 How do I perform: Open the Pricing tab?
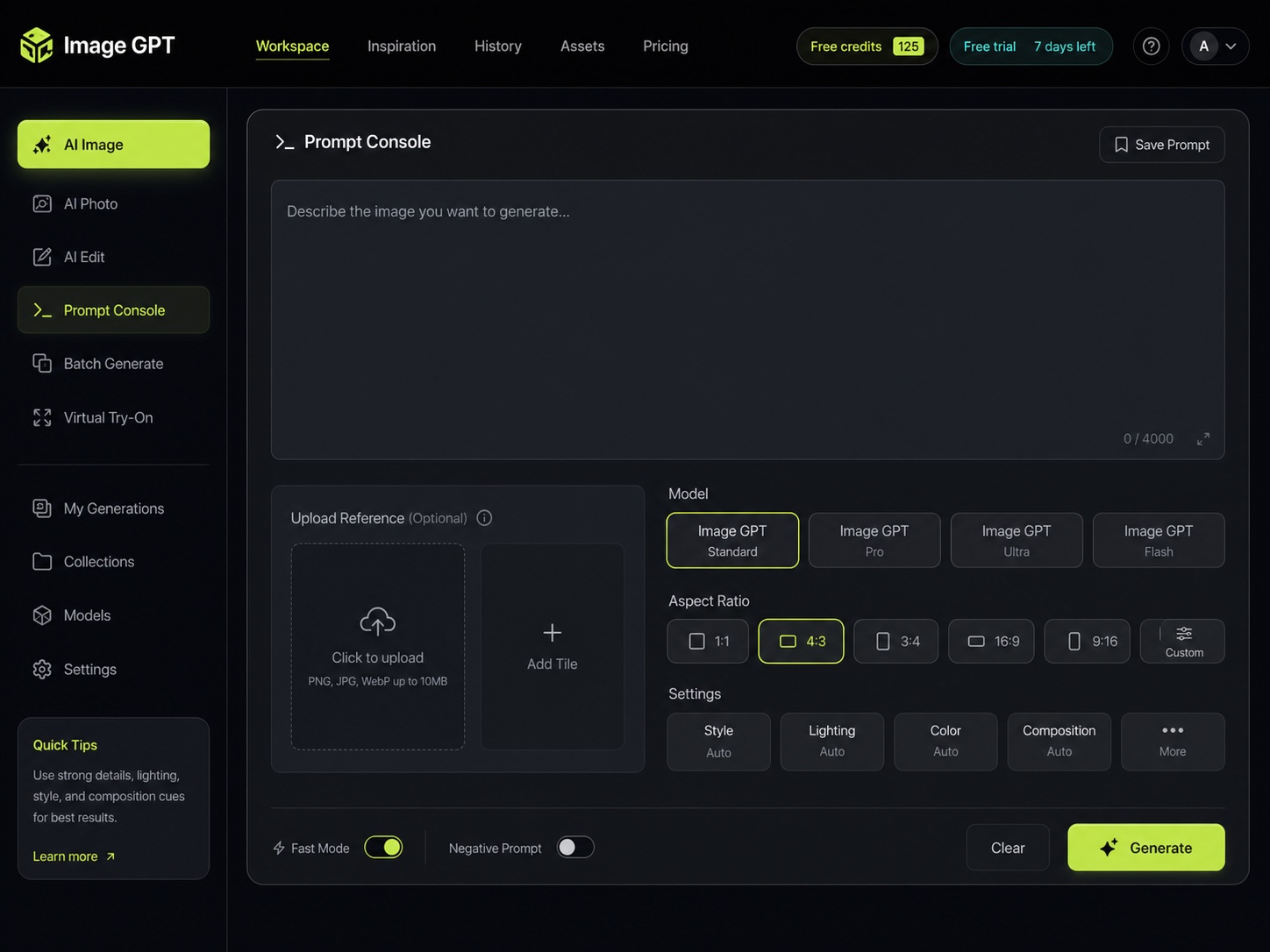[666, 46]
